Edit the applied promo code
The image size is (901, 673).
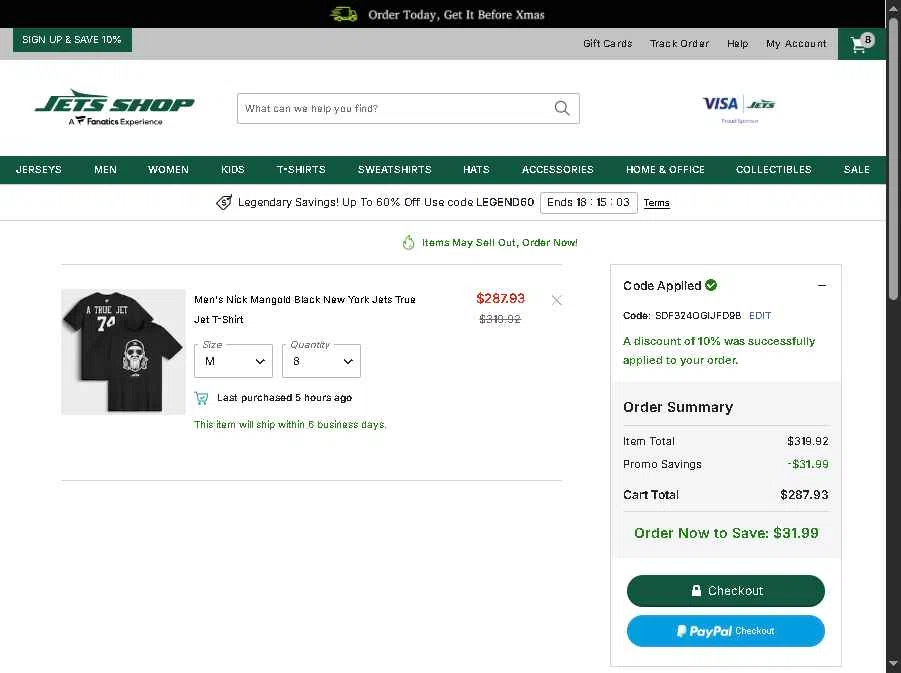point(760,316)
